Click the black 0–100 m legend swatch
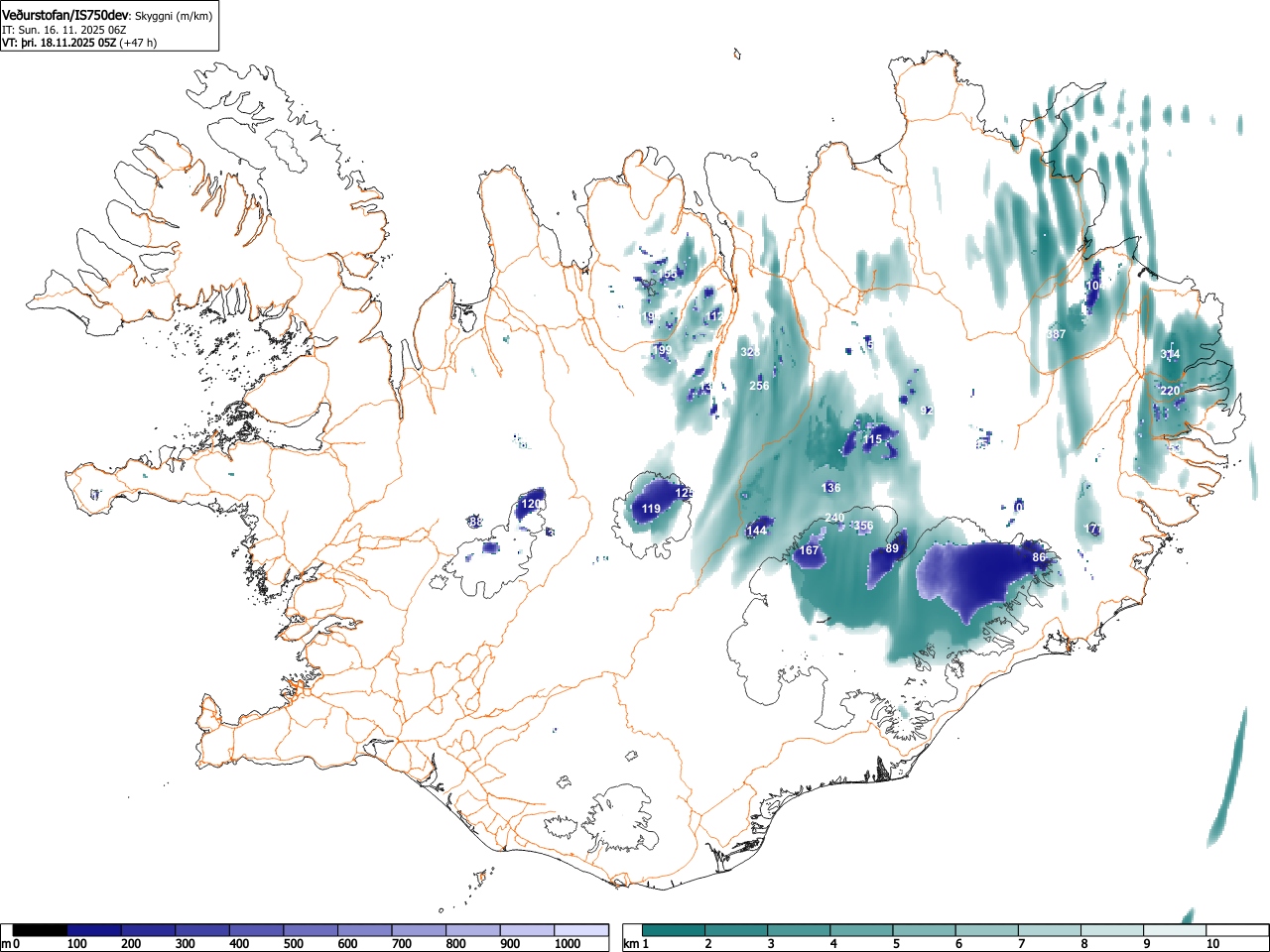 pos(41,930)
